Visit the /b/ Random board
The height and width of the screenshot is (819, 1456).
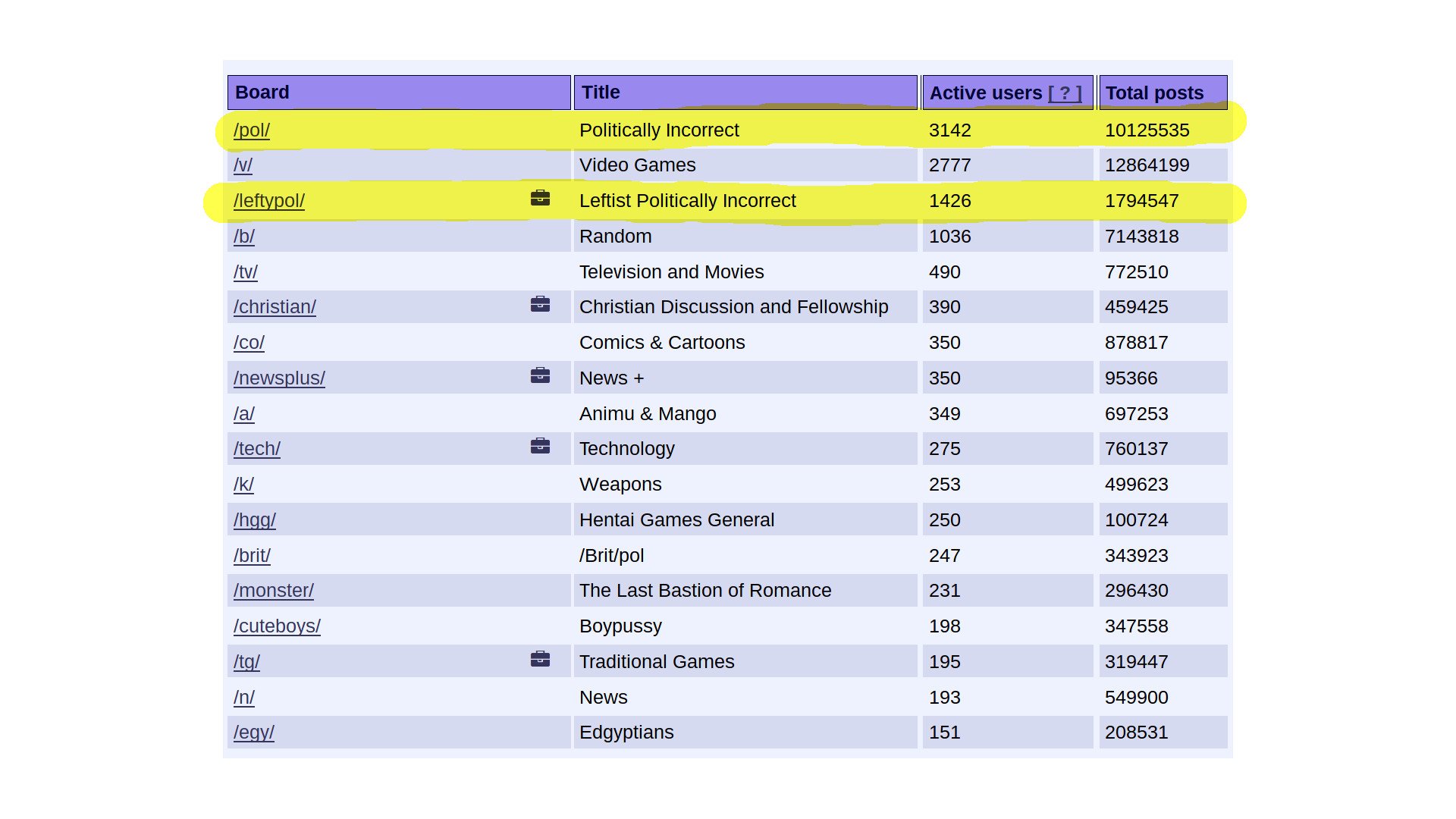coord(243,237)
